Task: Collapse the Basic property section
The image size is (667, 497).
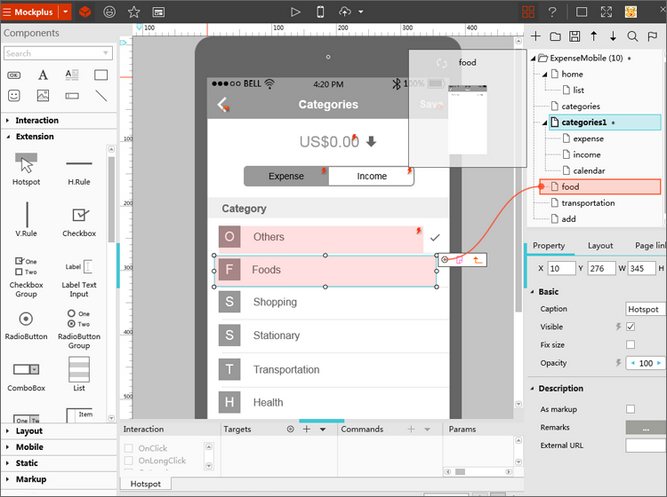Action: click(532, 292)
